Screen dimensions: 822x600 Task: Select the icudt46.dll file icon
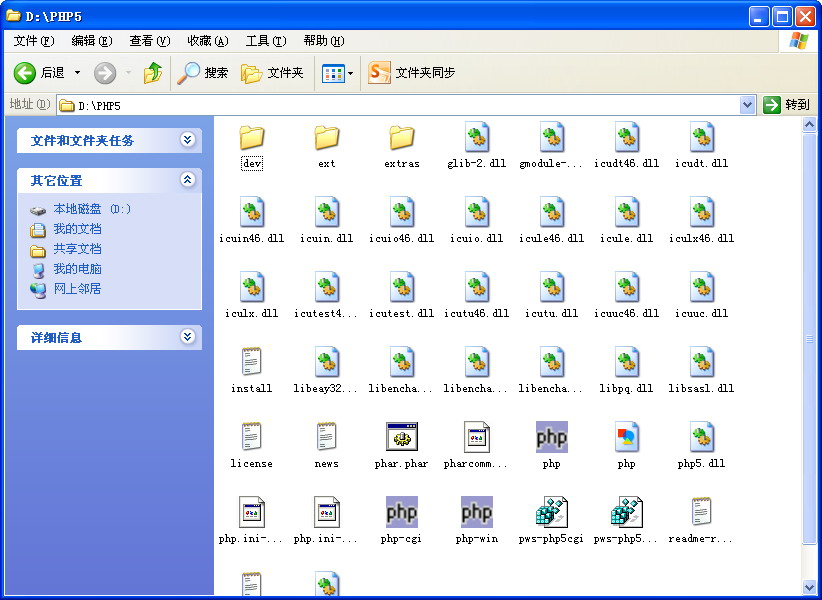tap(626, 137)
